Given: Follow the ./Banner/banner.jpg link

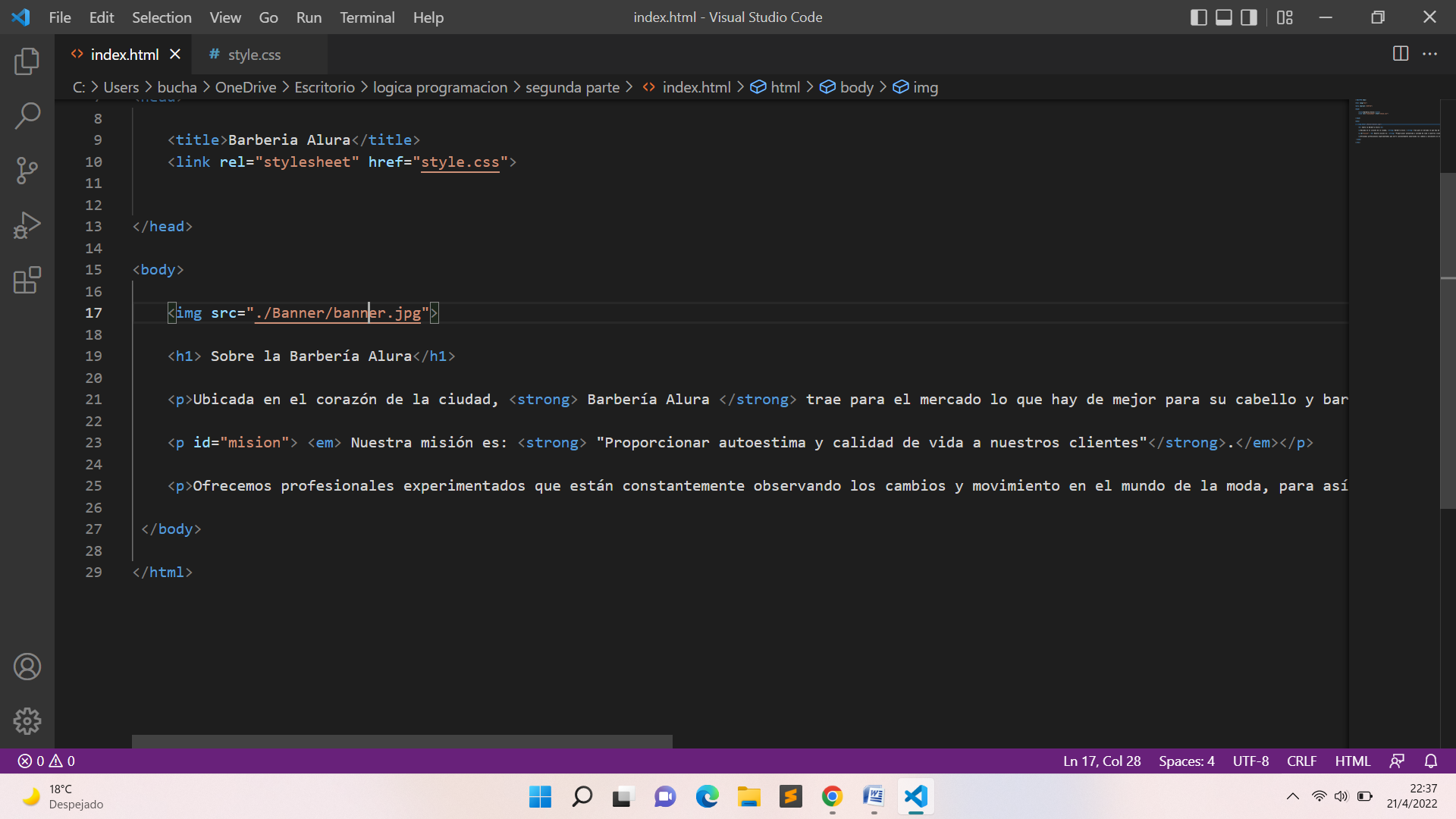Looking at the screenshot, I should point(338,312).
